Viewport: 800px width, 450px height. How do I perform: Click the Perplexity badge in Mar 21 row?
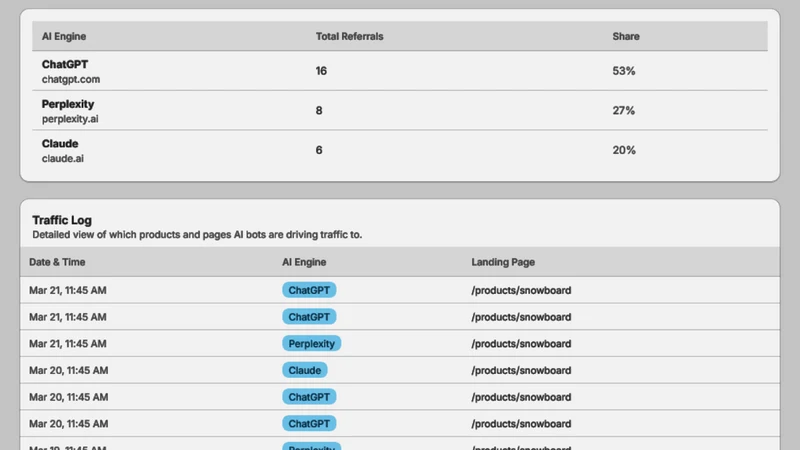pyautogui.click(x=311, y=343)
